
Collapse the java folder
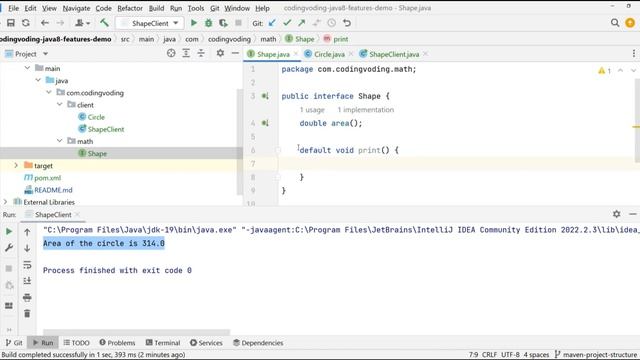38,80
